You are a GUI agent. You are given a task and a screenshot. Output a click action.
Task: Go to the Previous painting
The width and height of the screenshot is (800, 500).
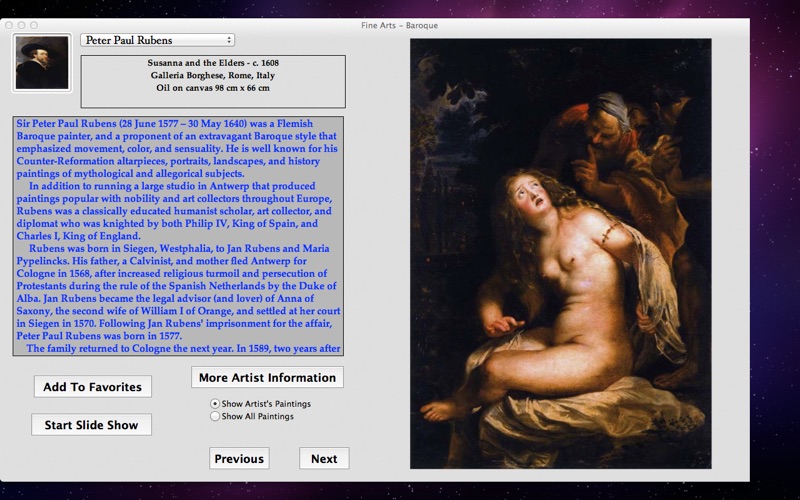click(x=239, y=459)
